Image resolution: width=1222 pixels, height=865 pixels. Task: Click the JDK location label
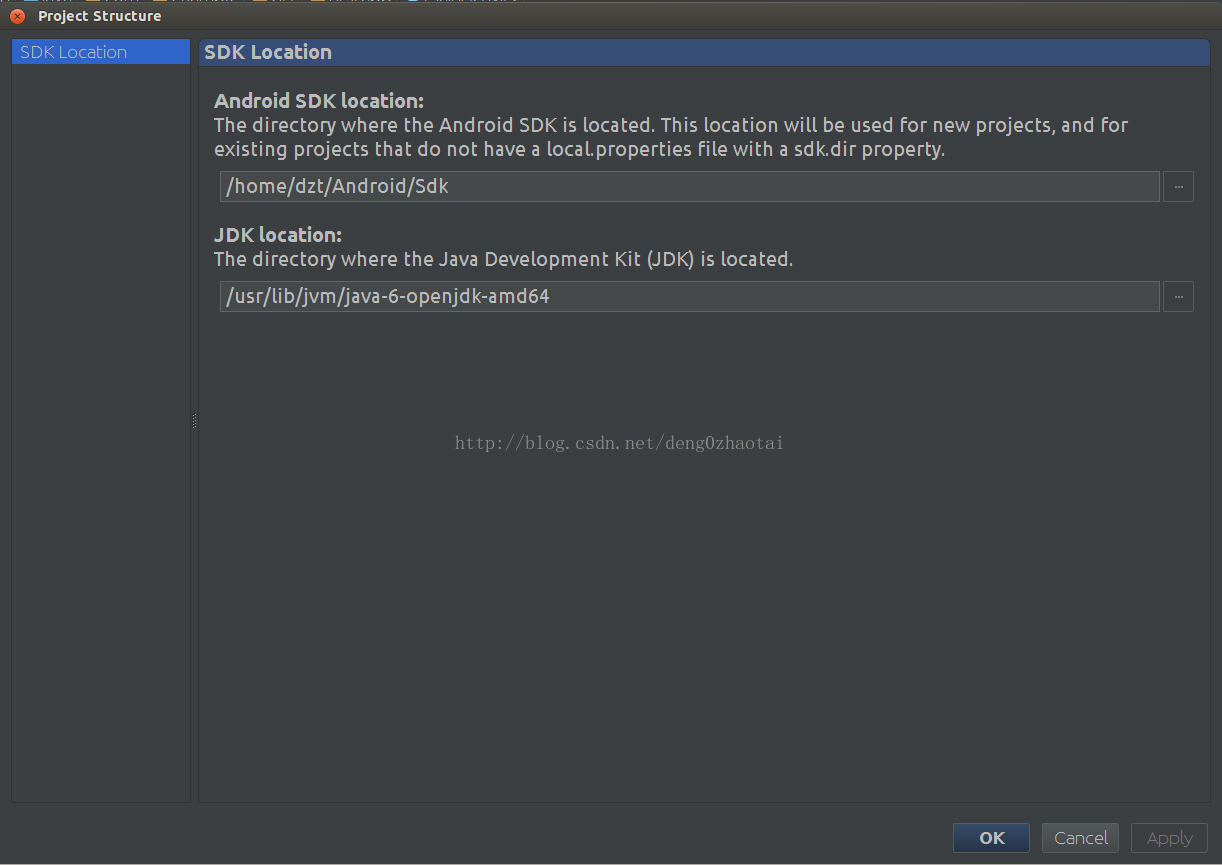278,235
